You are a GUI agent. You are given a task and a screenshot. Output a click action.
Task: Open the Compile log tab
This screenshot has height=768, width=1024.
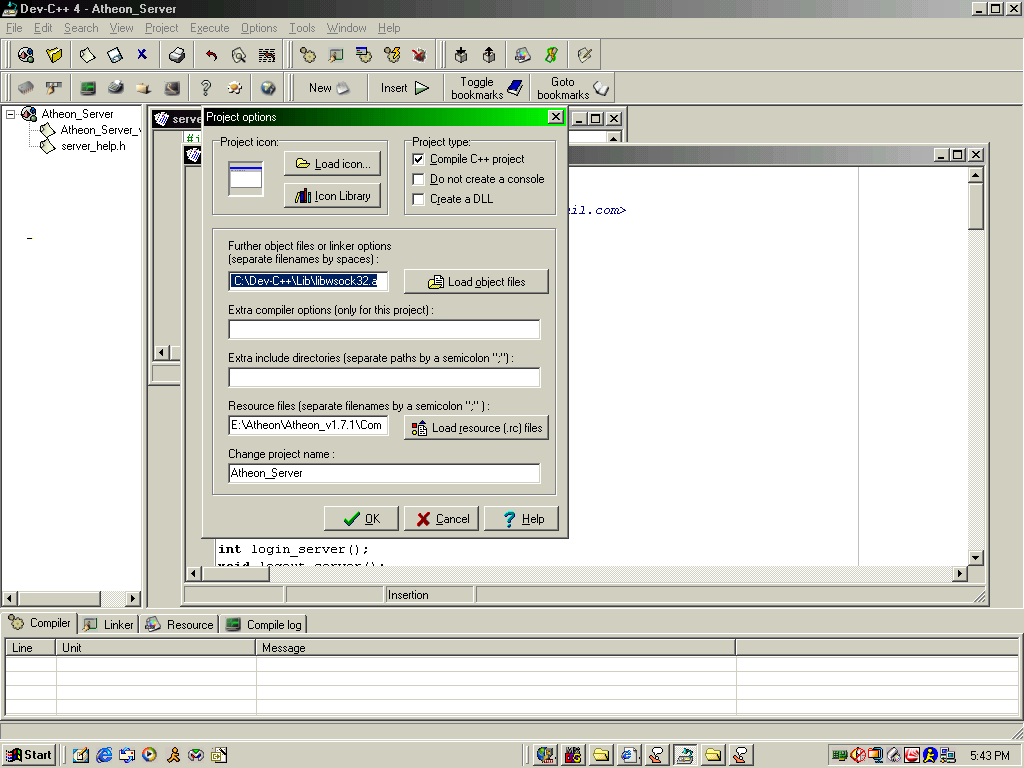click(x=264, y=624)
